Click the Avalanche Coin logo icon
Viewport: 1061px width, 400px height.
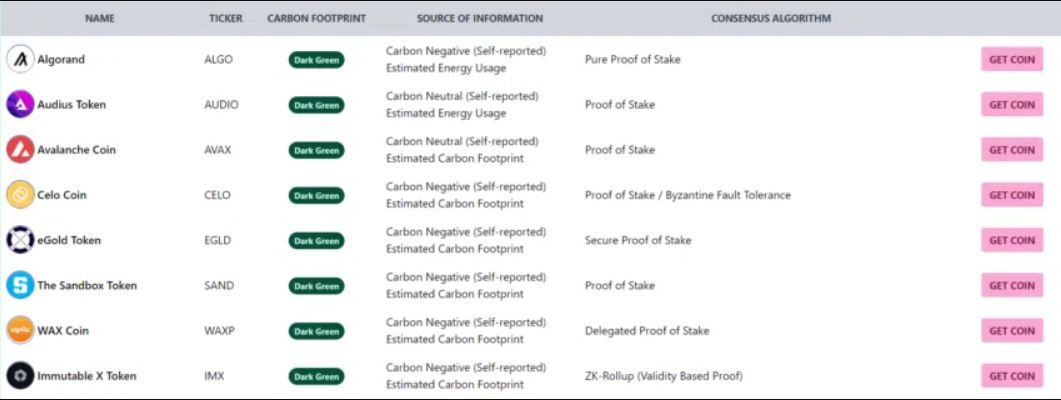(x=20, y=150)
